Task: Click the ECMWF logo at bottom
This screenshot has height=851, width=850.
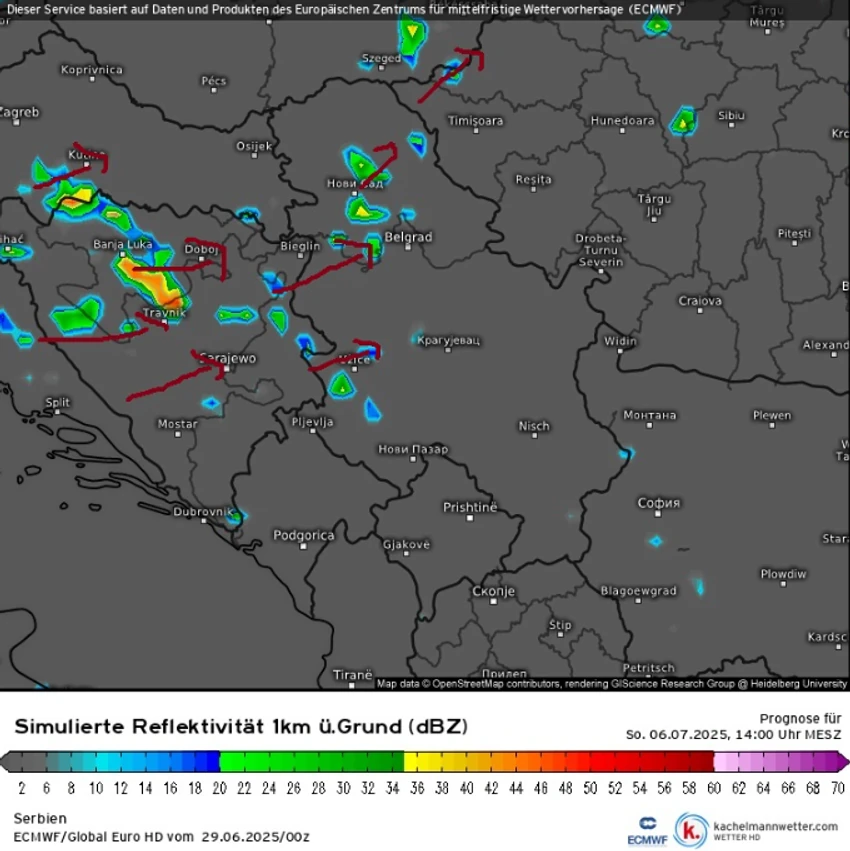Action: click(x=648, y=831)
